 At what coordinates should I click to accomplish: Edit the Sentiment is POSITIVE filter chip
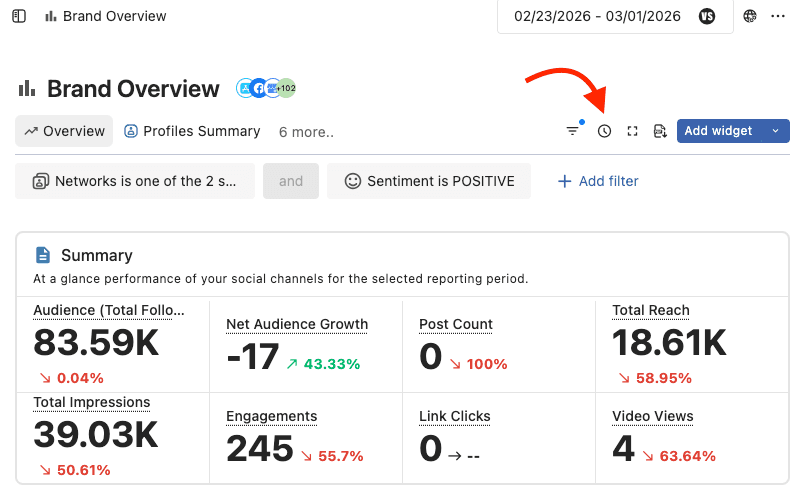click(429, 181)
